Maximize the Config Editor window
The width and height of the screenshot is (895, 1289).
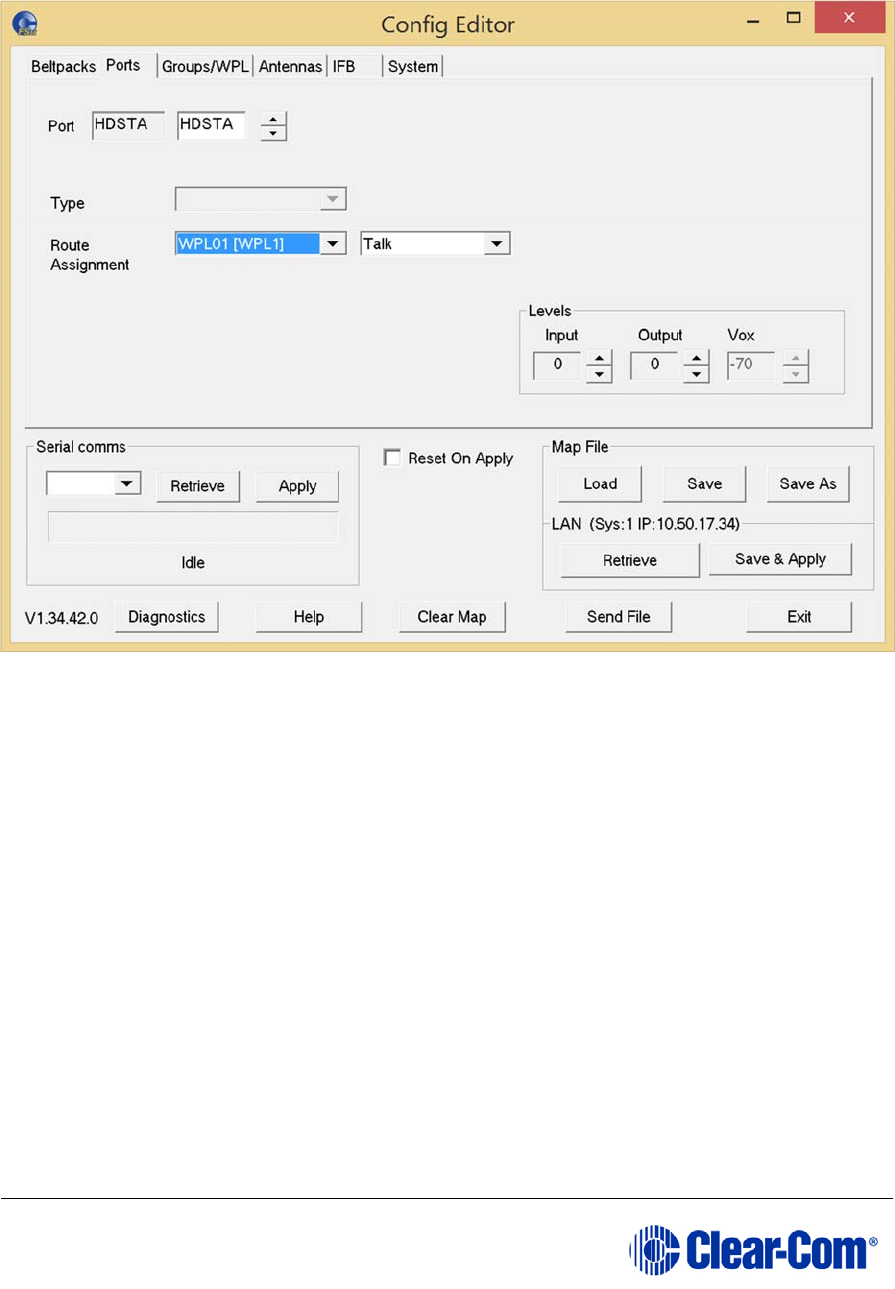(795, 18)
